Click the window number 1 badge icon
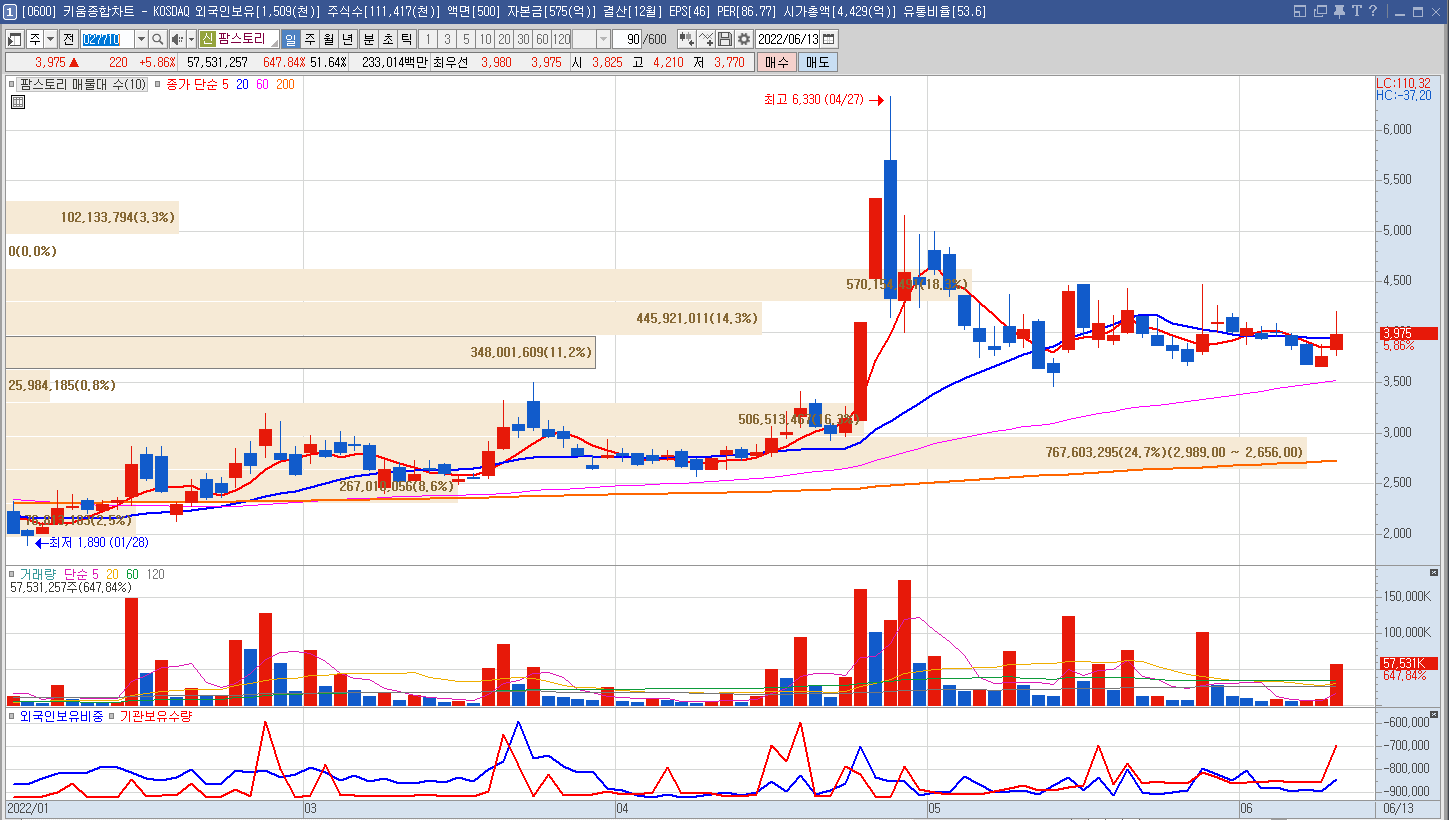Screen dimensions: 1449x820 pos(9,11)
